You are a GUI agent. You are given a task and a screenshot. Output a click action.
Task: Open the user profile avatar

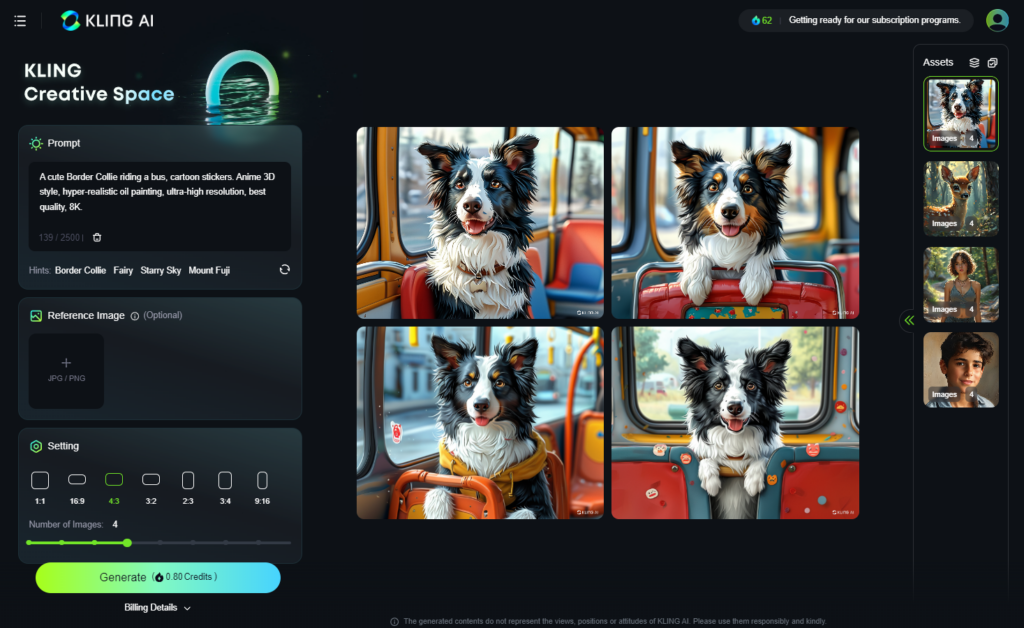(x=997, y=20)
